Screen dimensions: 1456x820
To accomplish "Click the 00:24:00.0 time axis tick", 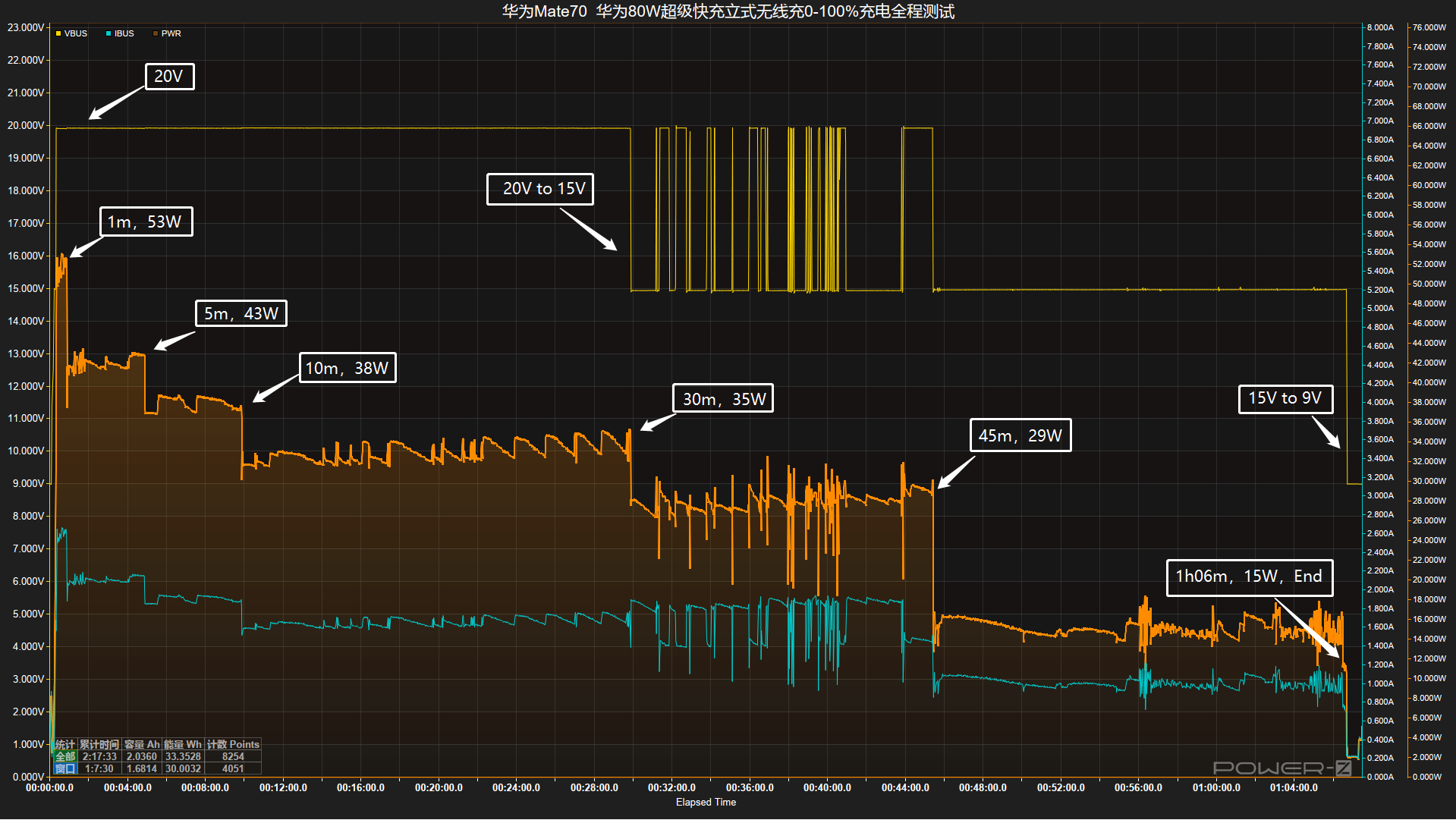I will pos(516,787).
